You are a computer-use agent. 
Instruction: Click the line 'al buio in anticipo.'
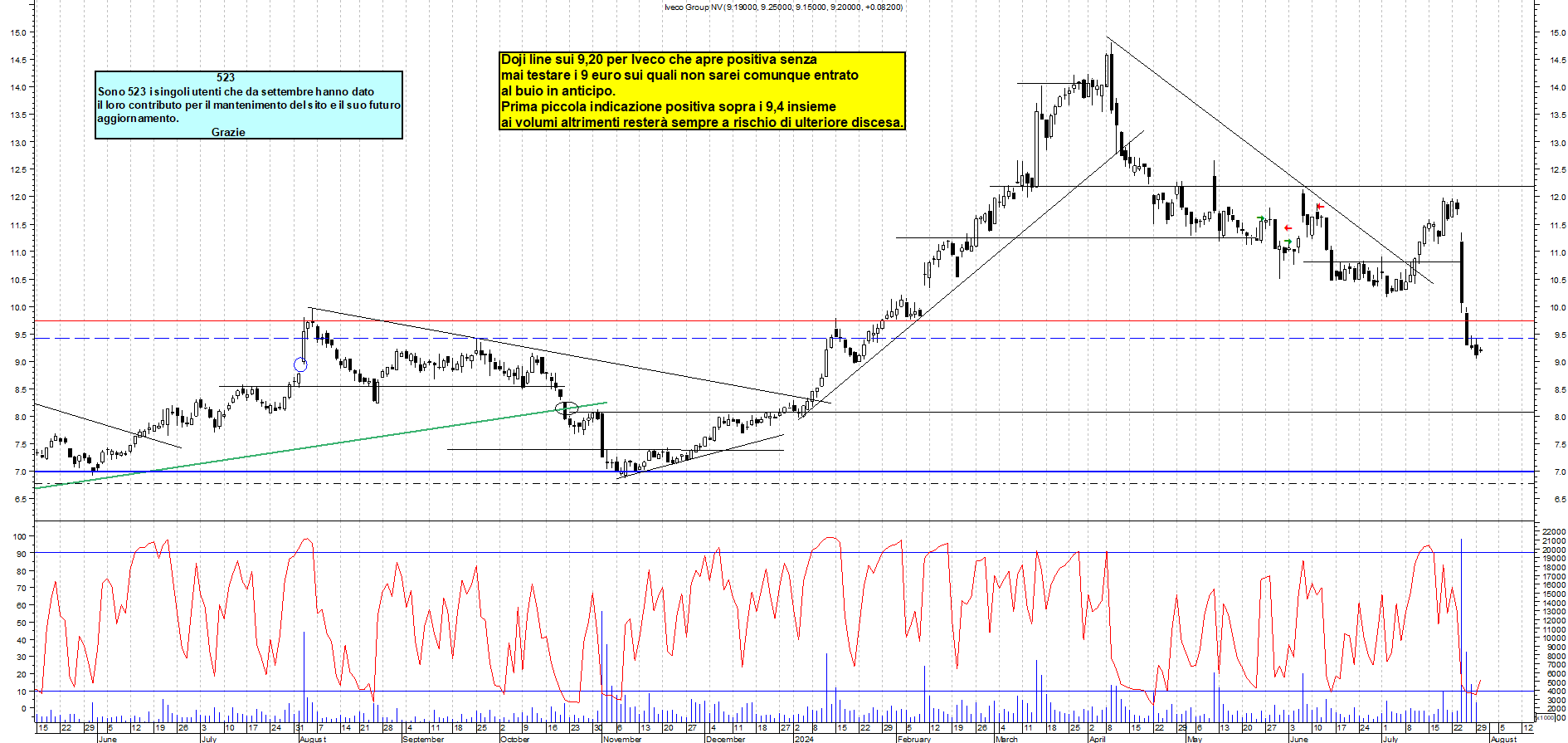tap(558, 91)
